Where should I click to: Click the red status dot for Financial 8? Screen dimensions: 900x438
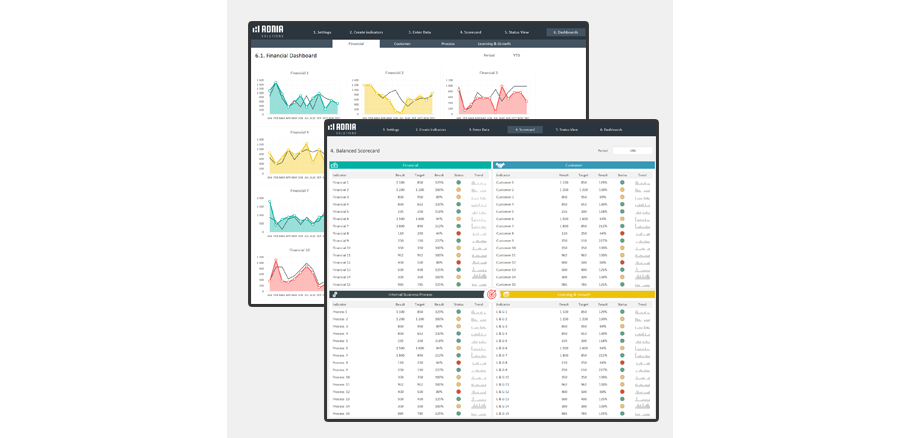click(x=458, y=233)
